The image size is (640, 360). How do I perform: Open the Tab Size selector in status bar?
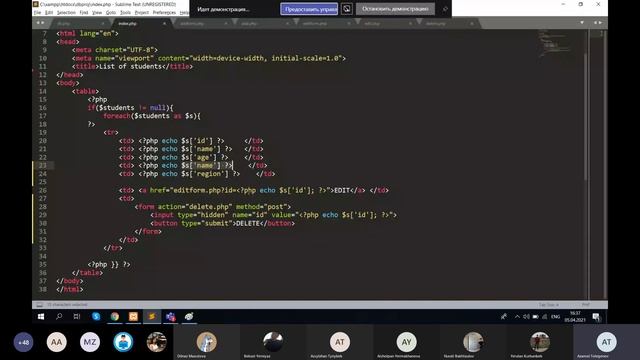[548, 304]
